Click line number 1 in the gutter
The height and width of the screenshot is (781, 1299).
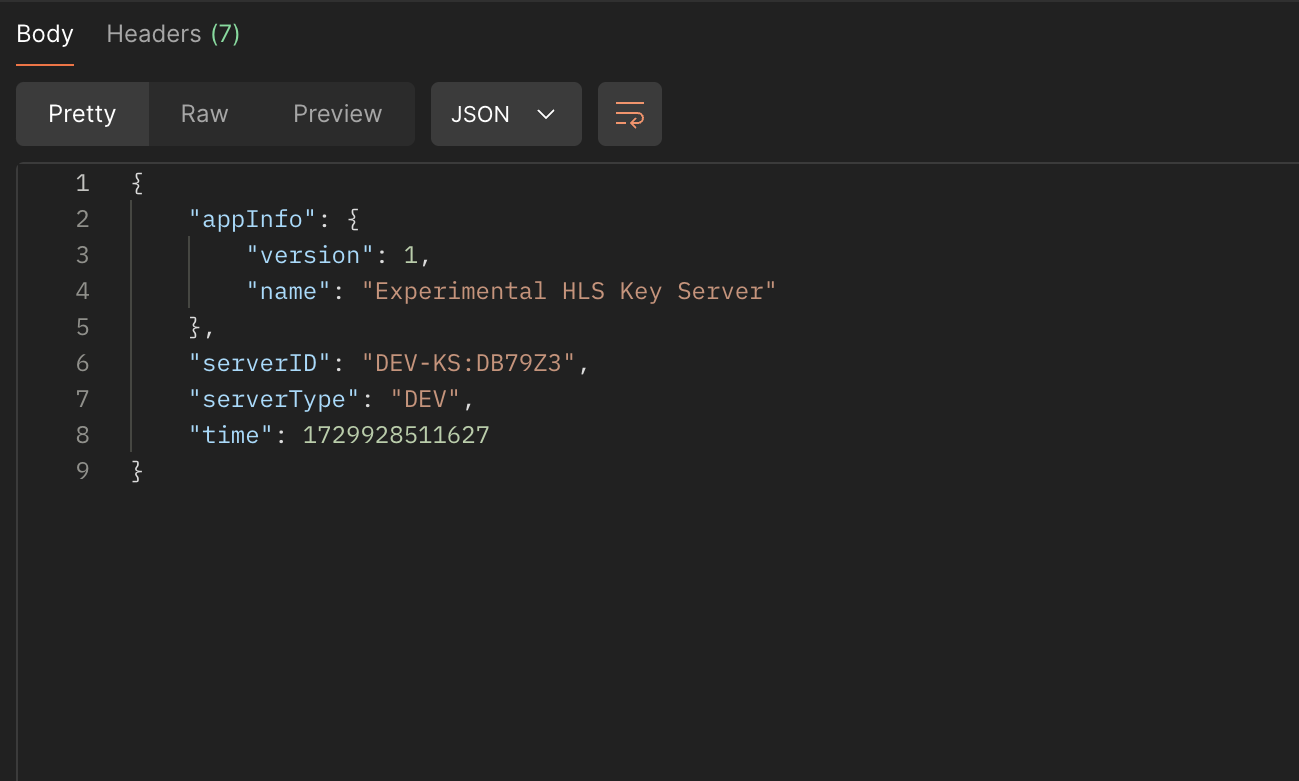(x=82, y=182)
